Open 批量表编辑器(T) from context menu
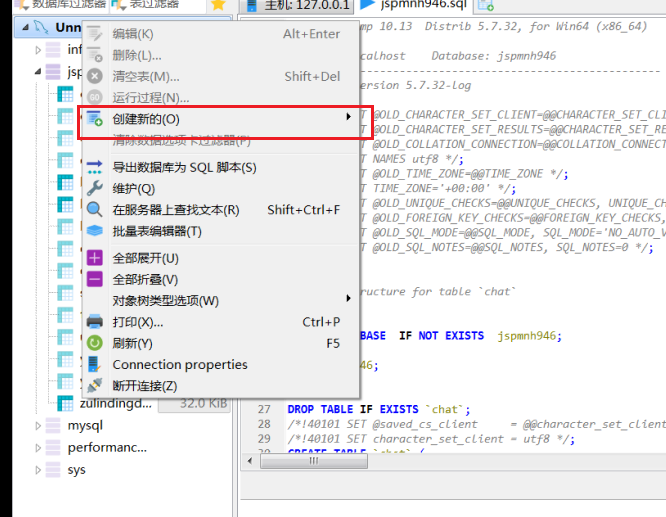The width and height of the screenshot is (666, 517). [x=221, y=232]
